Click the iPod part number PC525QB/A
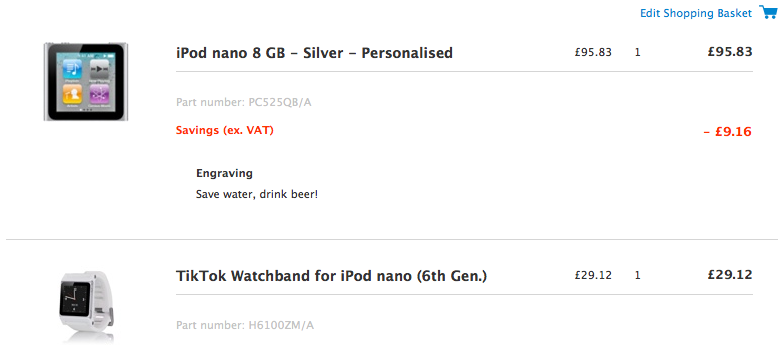The image size is (783, 362). pyautogui.click(x=244, y=102)
